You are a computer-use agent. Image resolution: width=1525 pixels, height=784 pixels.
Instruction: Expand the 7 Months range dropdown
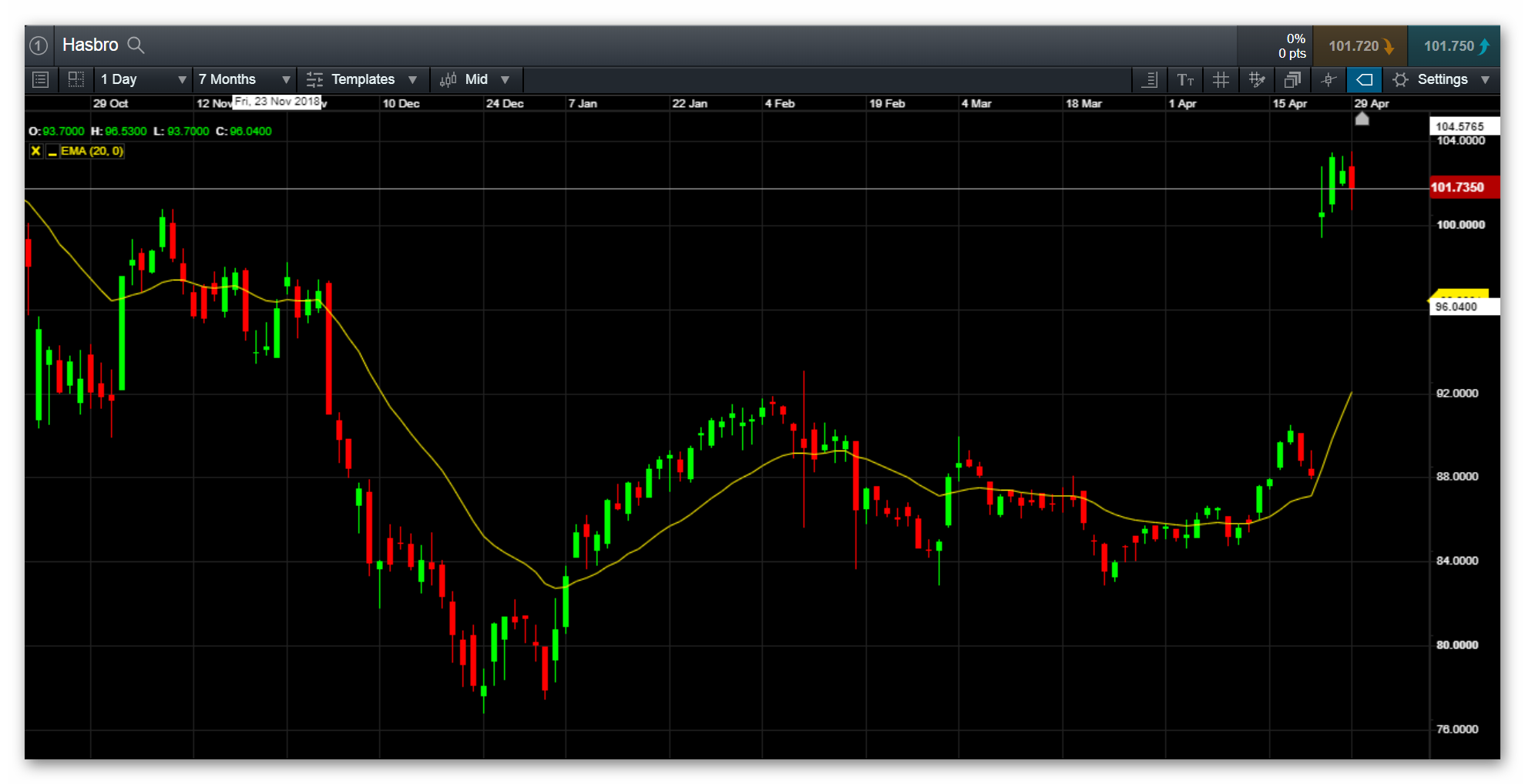pos(244,79)
